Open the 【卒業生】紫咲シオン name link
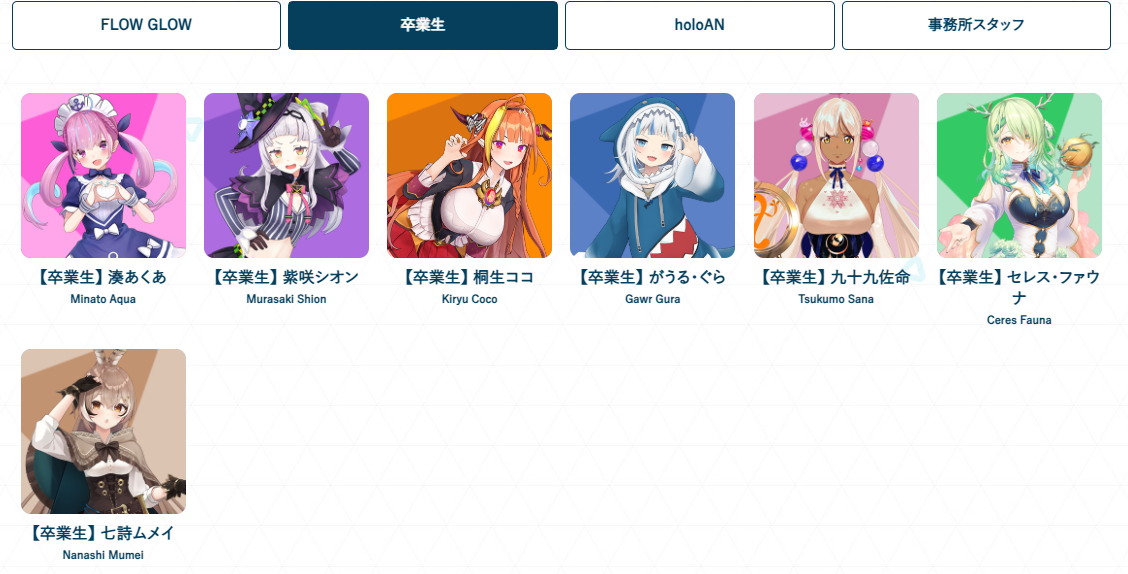Viewport: 1128px width, 574px height. coord(286,277)
